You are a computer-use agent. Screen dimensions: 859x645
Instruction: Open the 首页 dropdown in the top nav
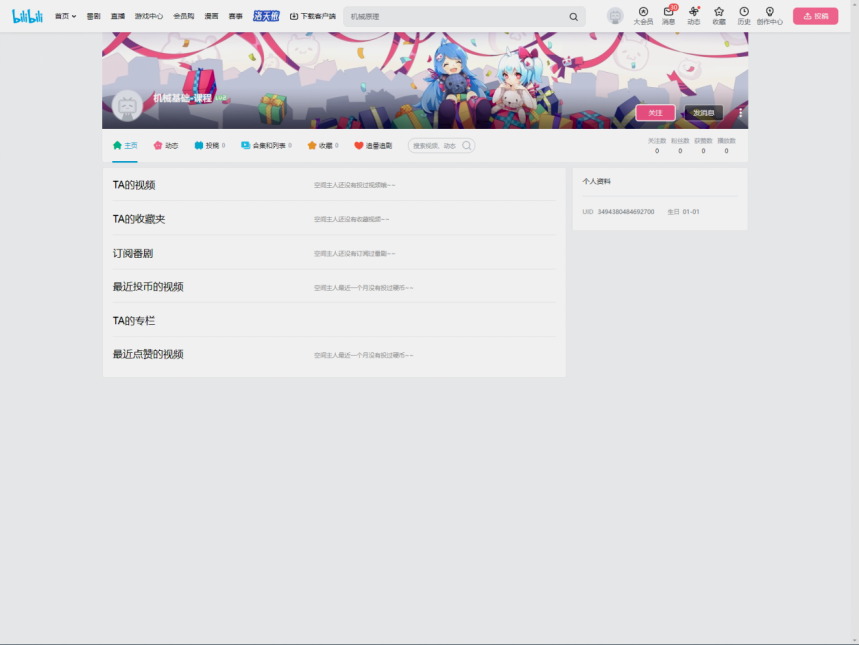point(65,16)
